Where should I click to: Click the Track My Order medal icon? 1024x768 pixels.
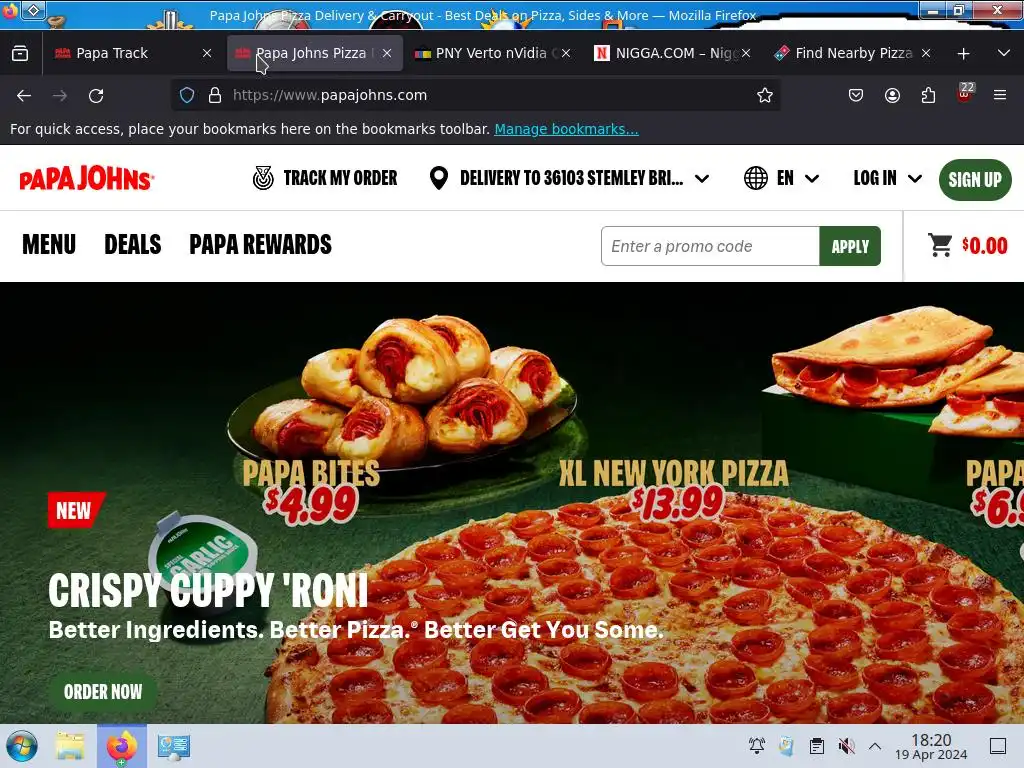click(x=263, y=178)
